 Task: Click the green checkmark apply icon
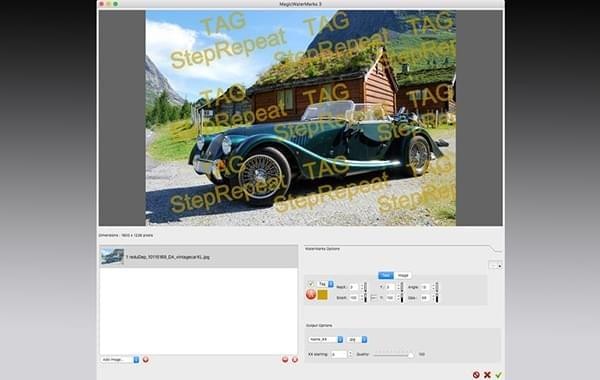pyautogui.click(x=498, y=375)
